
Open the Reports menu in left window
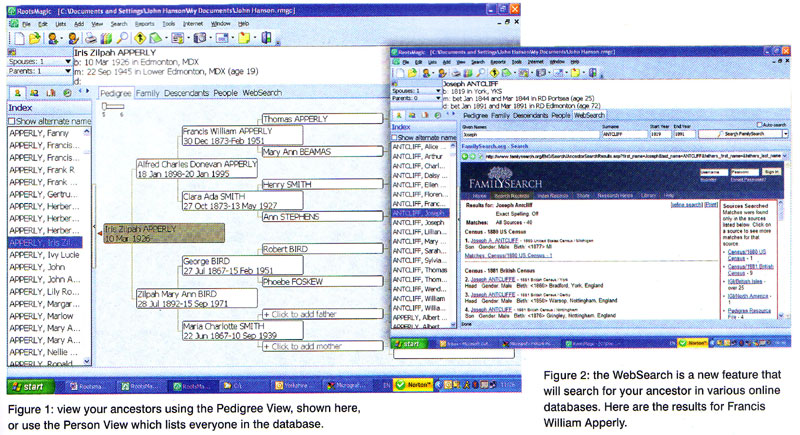[144, 24]
